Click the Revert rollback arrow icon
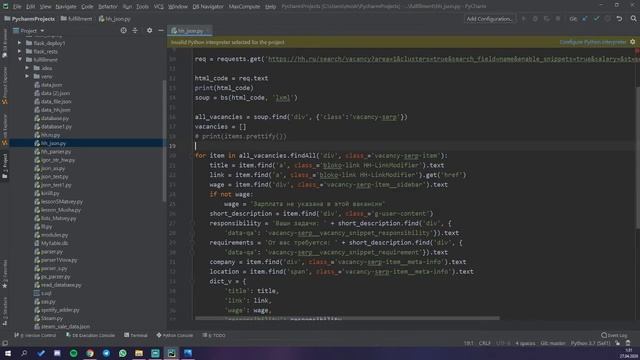The image size is (640, 360). [x=619, y=19]
